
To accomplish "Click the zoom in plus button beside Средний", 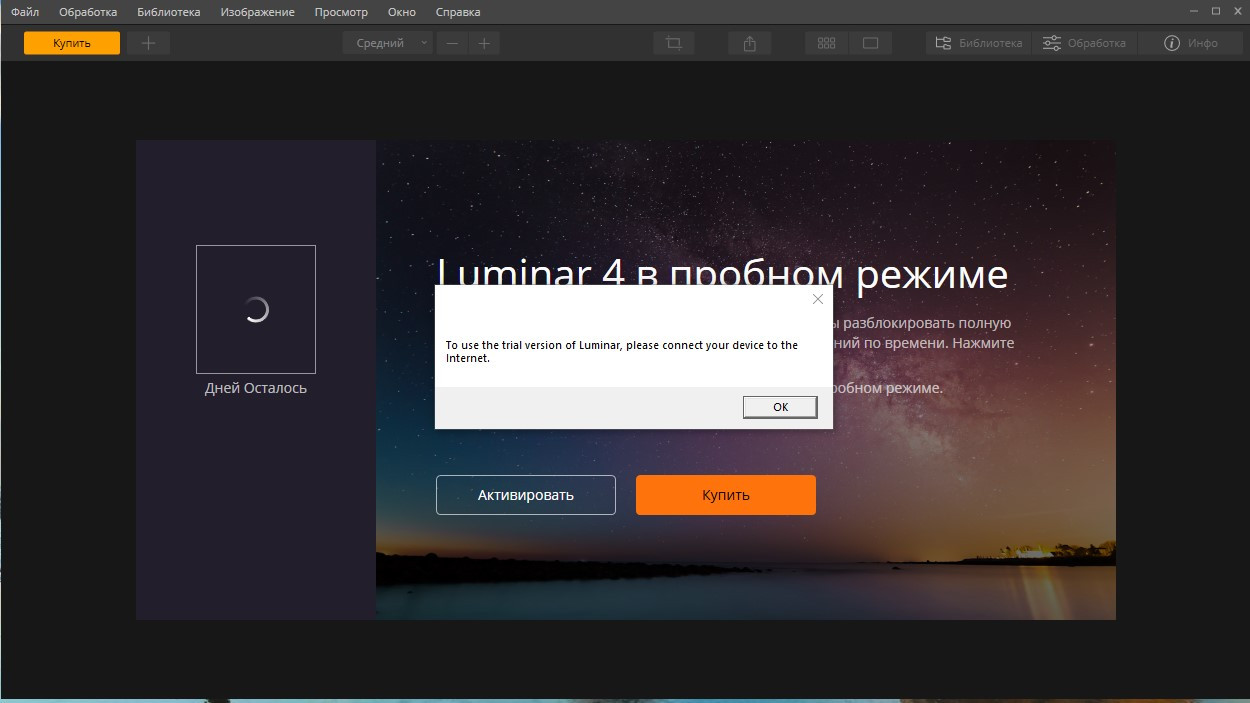I will tap(484, 43).
